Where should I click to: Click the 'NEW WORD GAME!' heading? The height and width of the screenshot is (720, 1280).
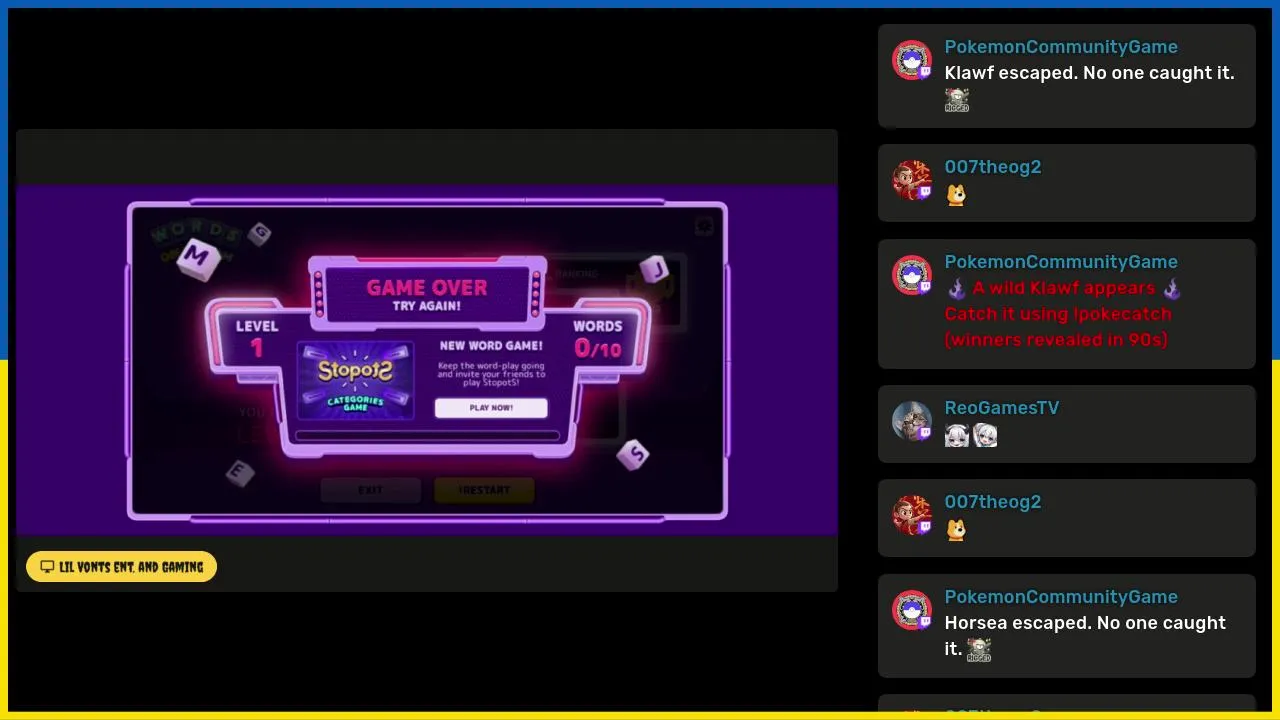tap(491, 346)
